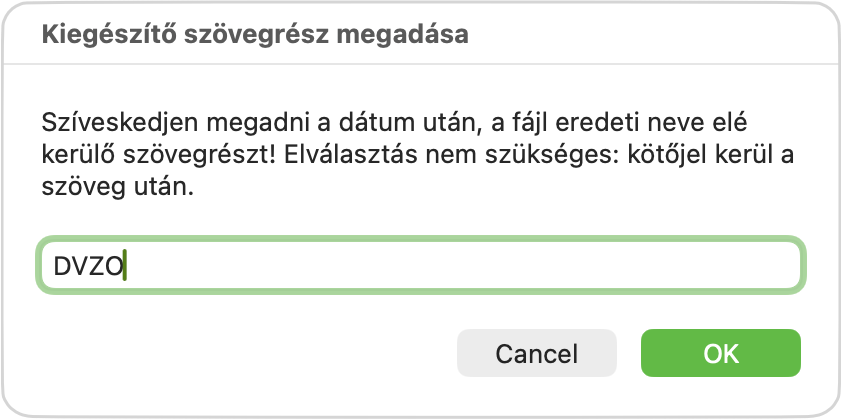Dismiss the dialog using Cancel

536,353
